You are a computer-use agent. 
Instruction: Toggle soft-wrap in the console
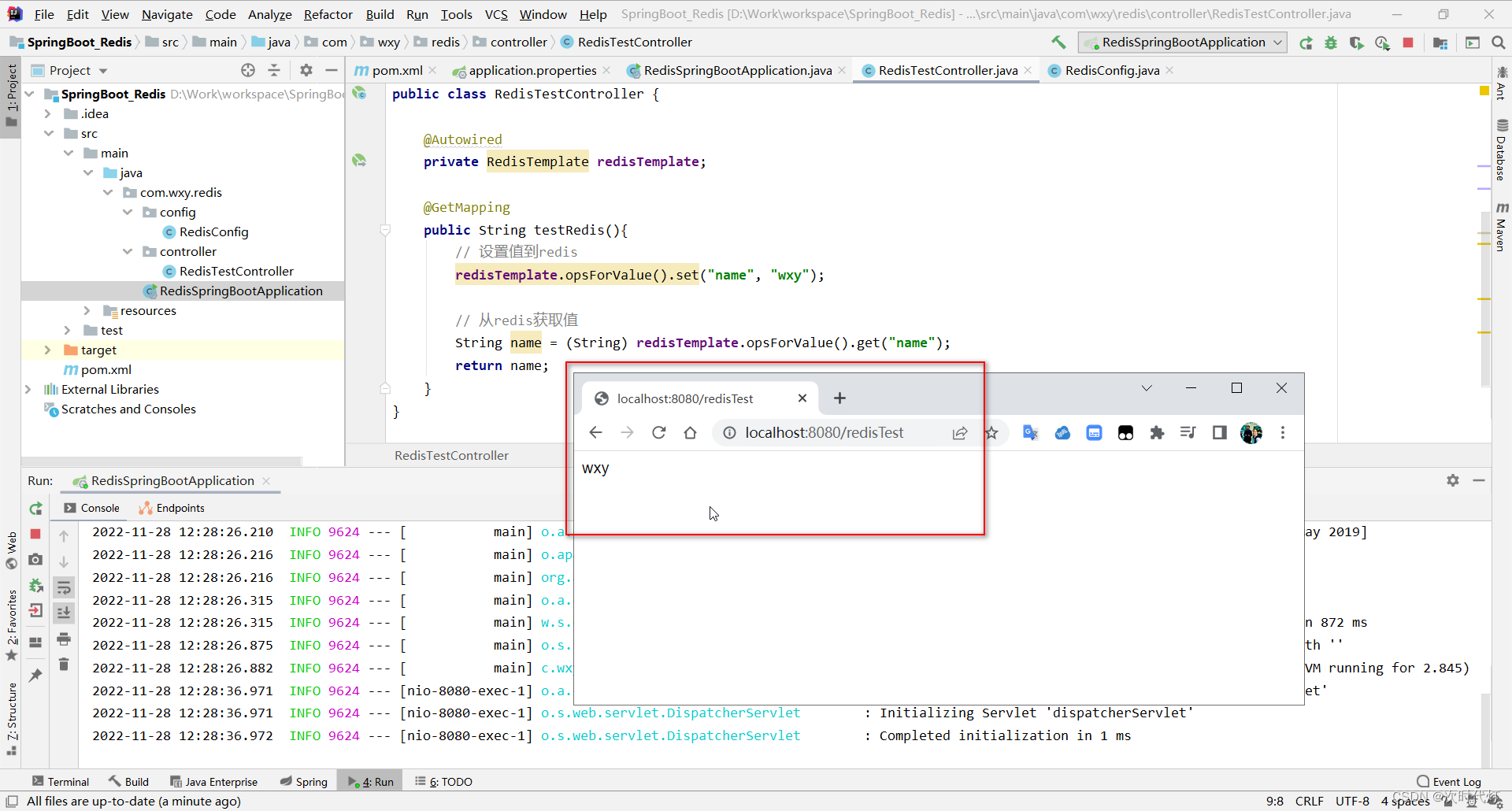(64, 587)
